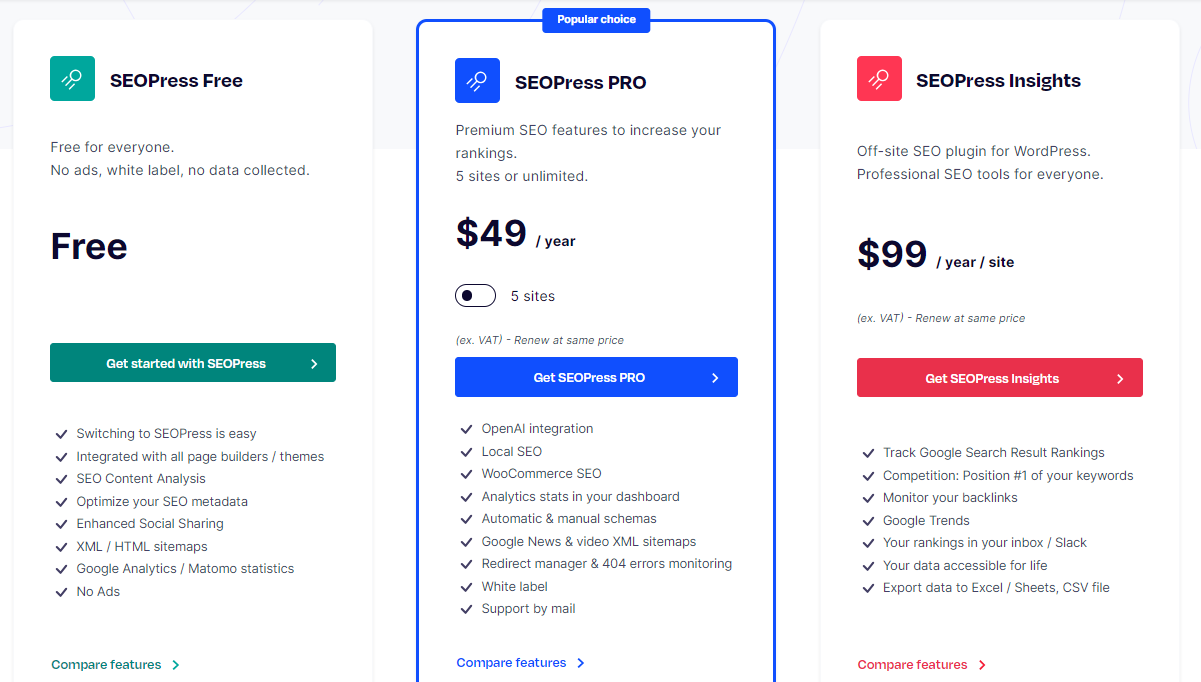Click the checkmark beside OpenAI integration
The width and height of the screenshot is (1201, 682).
pos(466,428)
